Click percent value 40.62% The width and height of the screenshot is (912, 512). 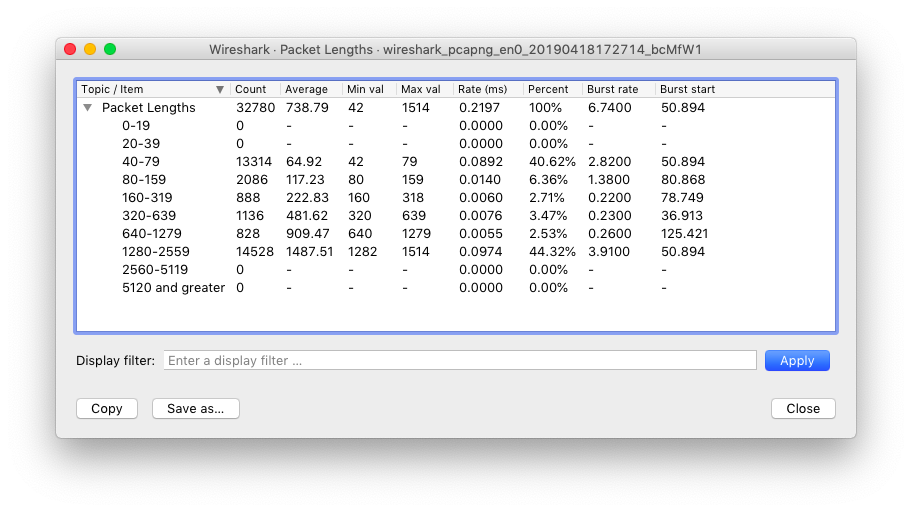[x=552, y=162]
